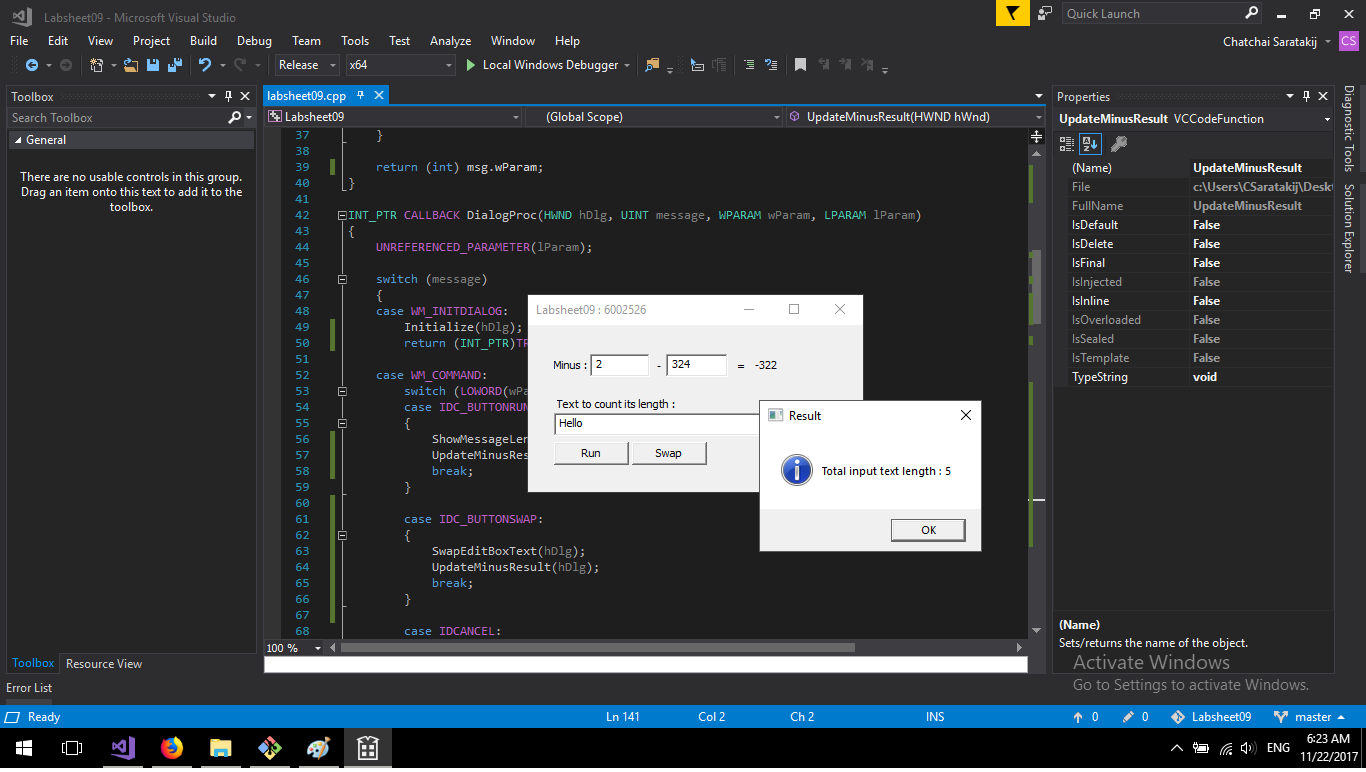Click the Windows Start button
The image size is (1366, 772).
(24, 748)
